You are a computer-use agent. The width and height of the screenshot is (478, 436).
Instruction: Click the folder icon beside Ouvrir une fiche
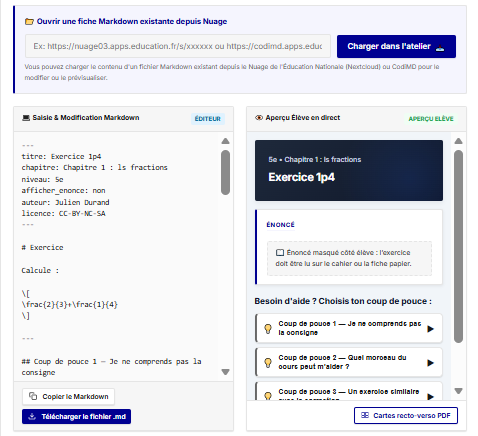pyautogui.click(x=29, y=22)
